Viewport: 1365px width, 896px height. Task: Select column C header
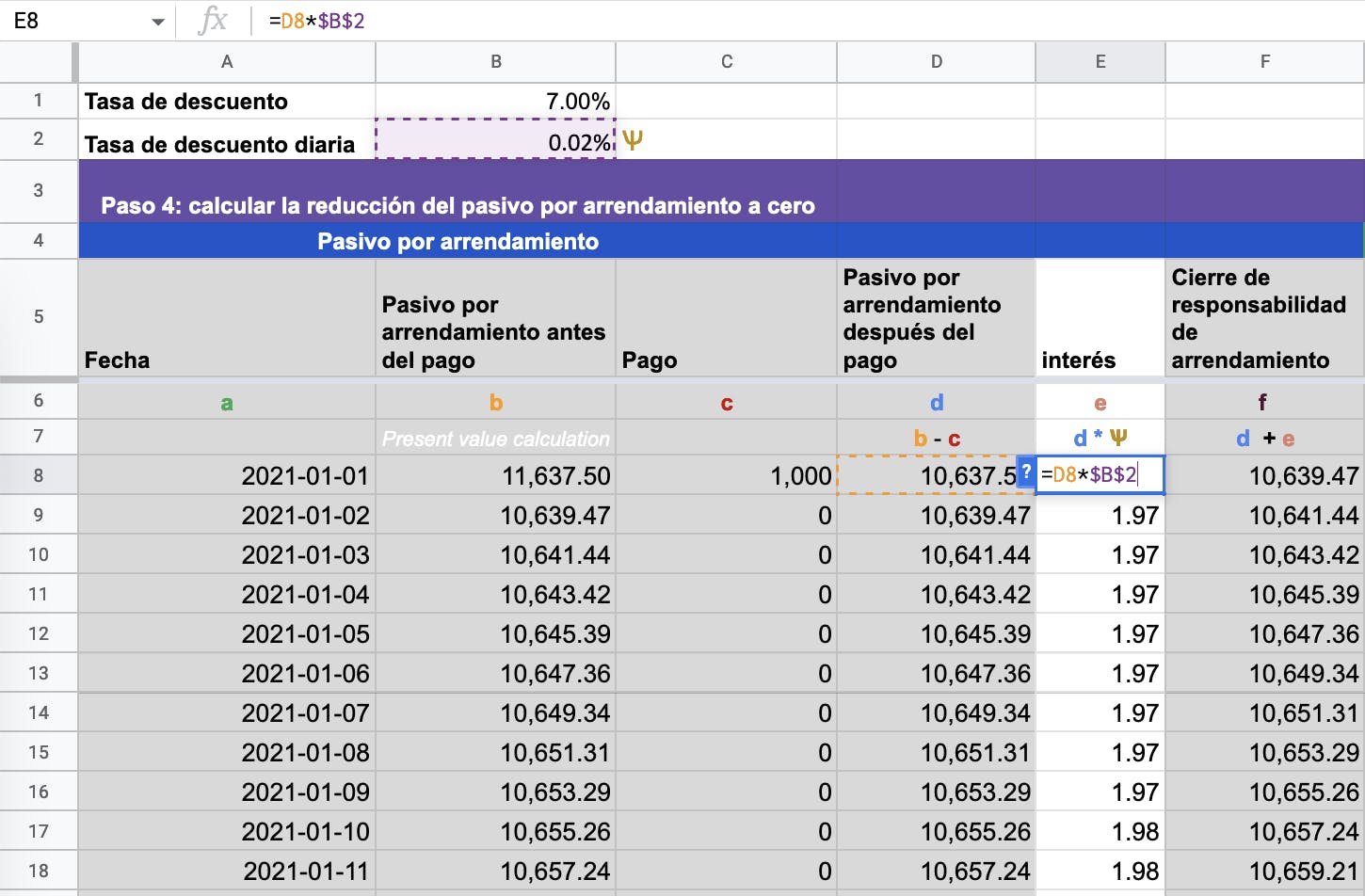(x=727, y=62)
